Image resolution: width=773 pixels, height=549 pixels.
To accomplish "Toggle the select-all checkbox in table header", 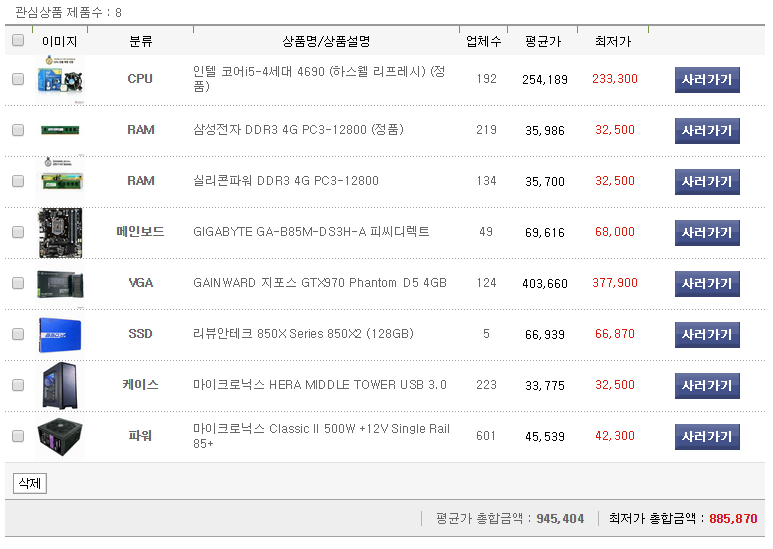I will (18, 41).
